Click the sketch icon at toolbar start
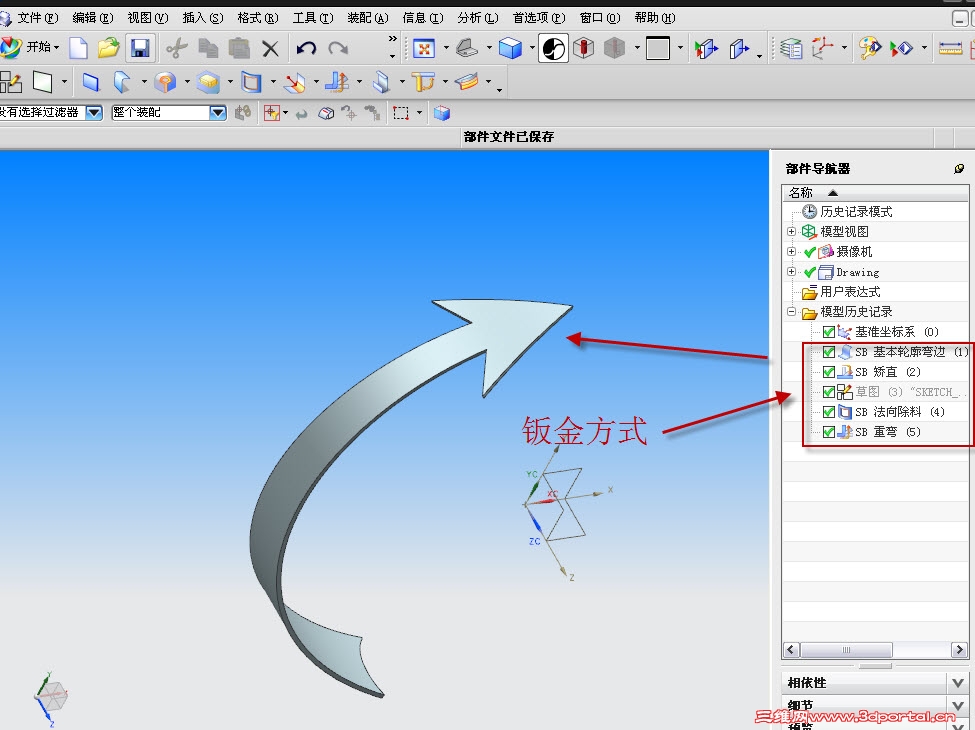The image size is (975, 730). coord(11,81)
